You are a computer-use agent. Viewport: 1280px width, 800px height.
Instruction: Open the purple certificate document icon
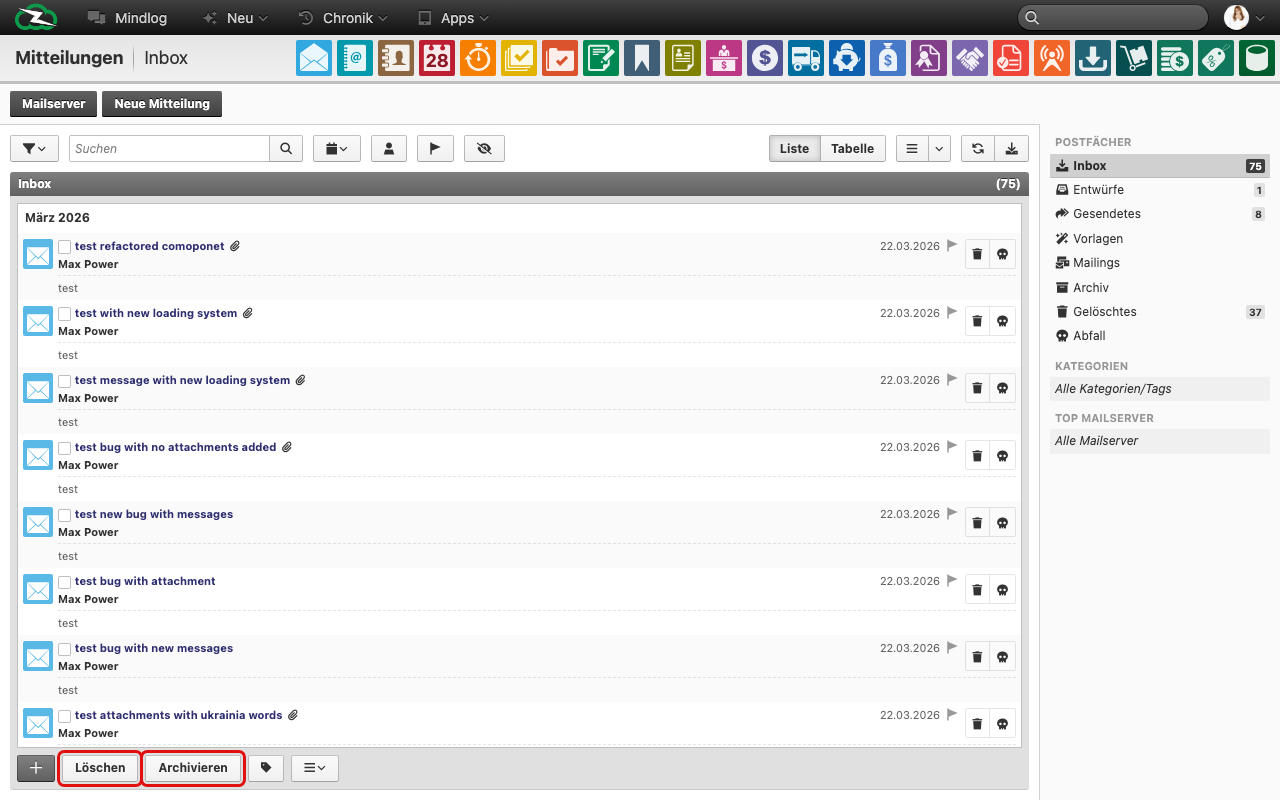929,58
